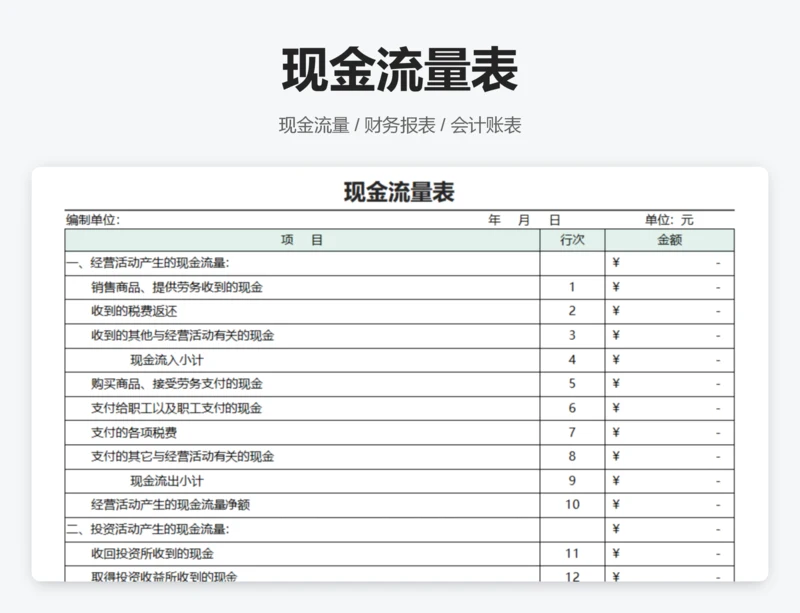The image size is (800, 613).
Task: Select amount cell for 支付给职工以及职工支付的现金
Action: (x=670, y=408)
